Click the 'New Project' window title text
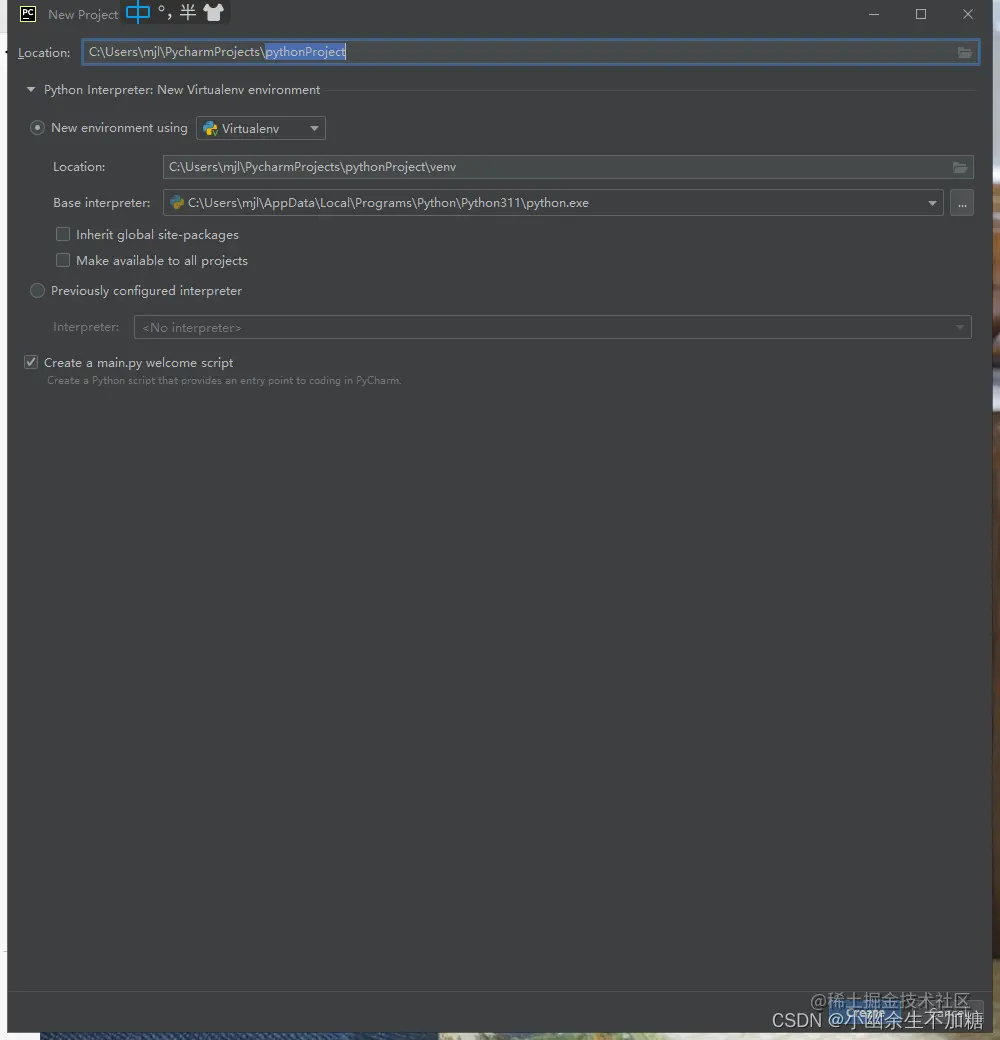The image size is (1000, 1040). (83, 15)
